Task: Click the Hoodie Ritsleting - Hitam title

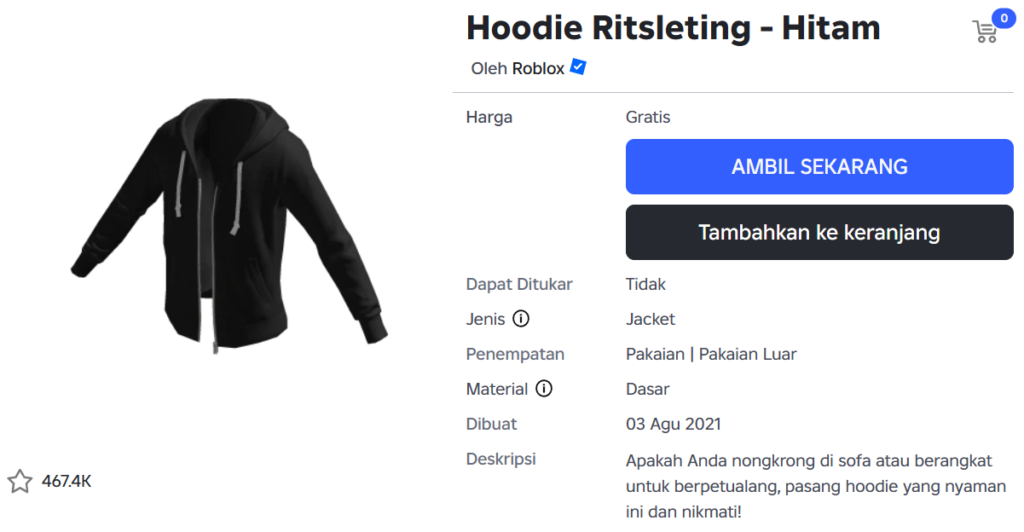Action: 673,28
